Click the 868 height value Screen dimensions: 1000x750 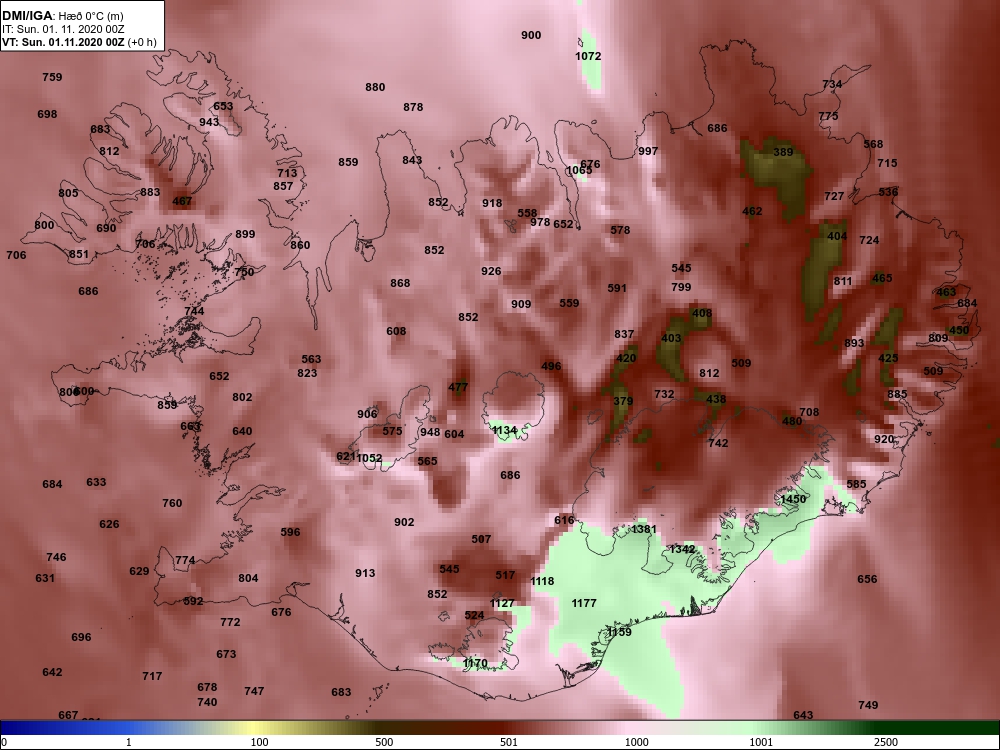401,283
